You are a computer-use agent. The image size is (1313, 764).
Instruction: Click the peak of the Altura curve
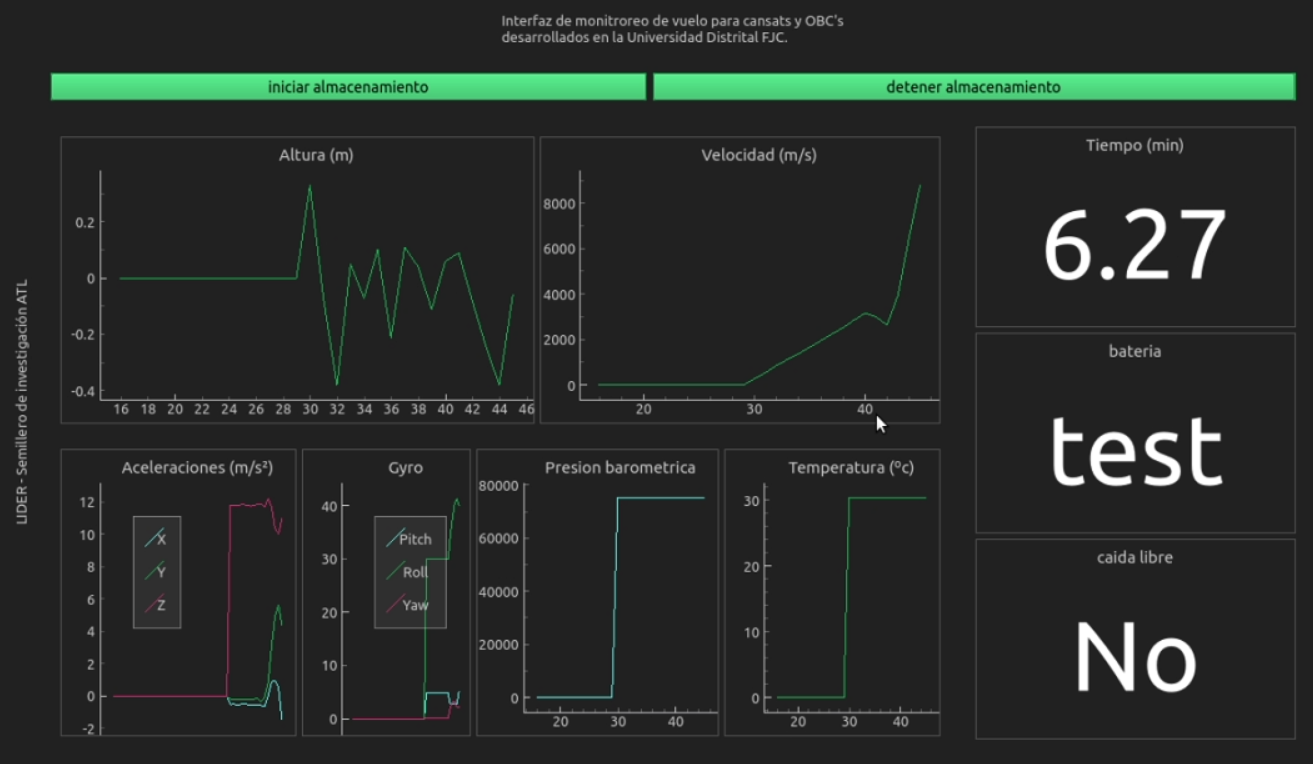click(x=310, y=185)
